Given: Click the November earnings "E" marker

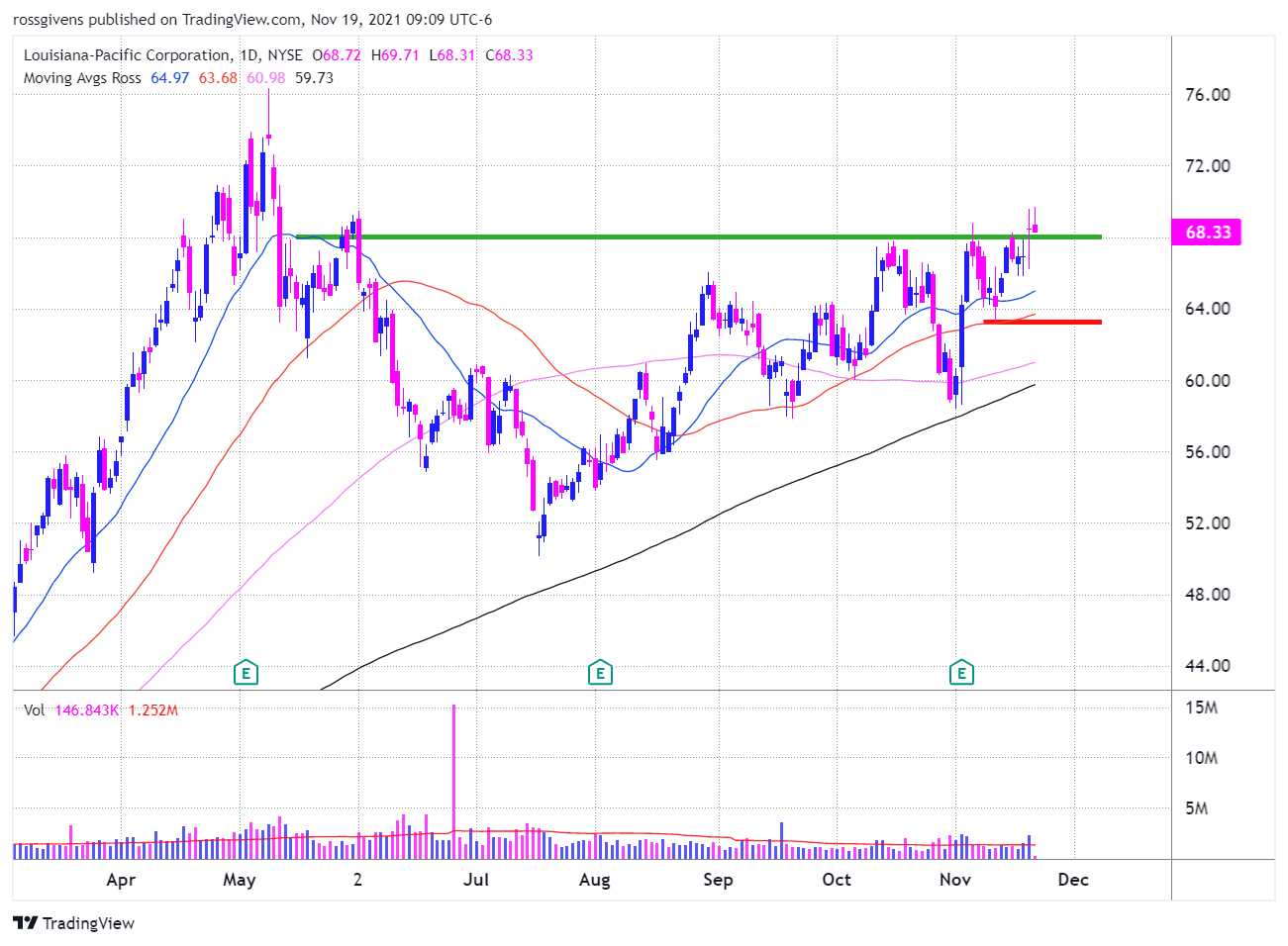Looking at the screenshot, I should (959, 672).
